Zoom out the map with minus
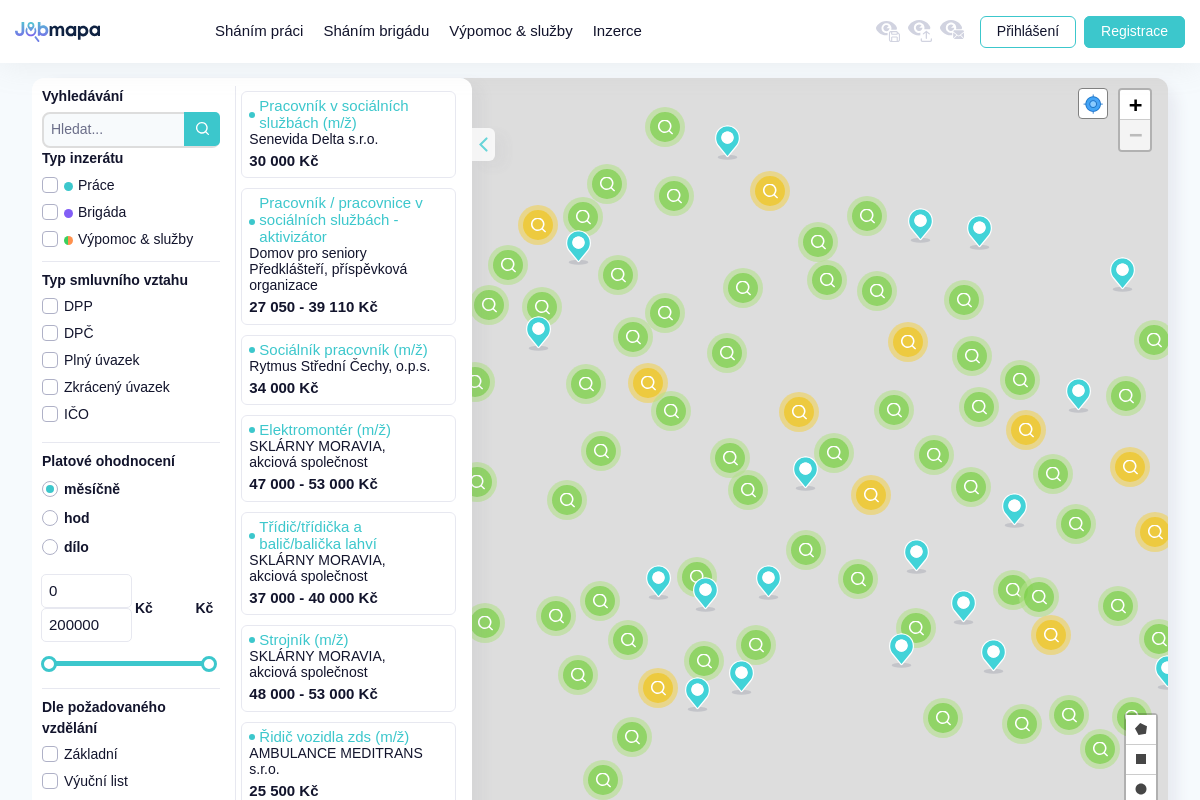Screen dimensions: 1200x800 tap(1135, 135)
